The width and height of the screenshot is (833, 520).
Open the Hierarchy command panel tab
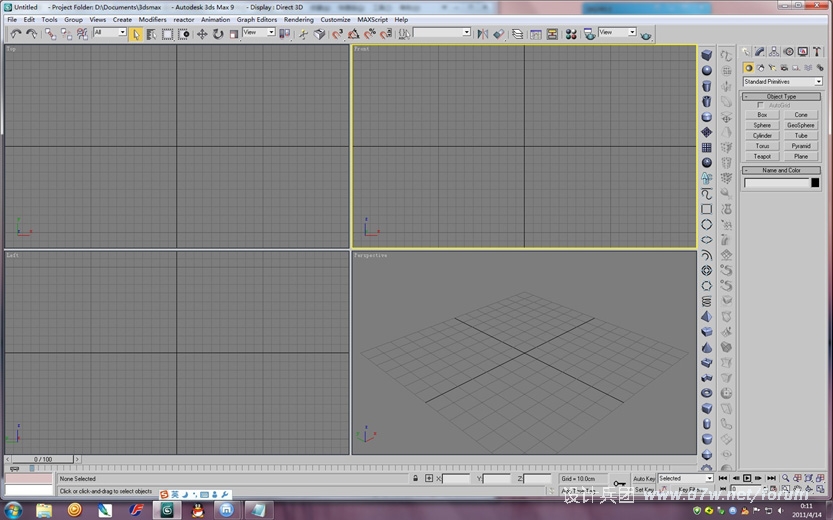774,52
